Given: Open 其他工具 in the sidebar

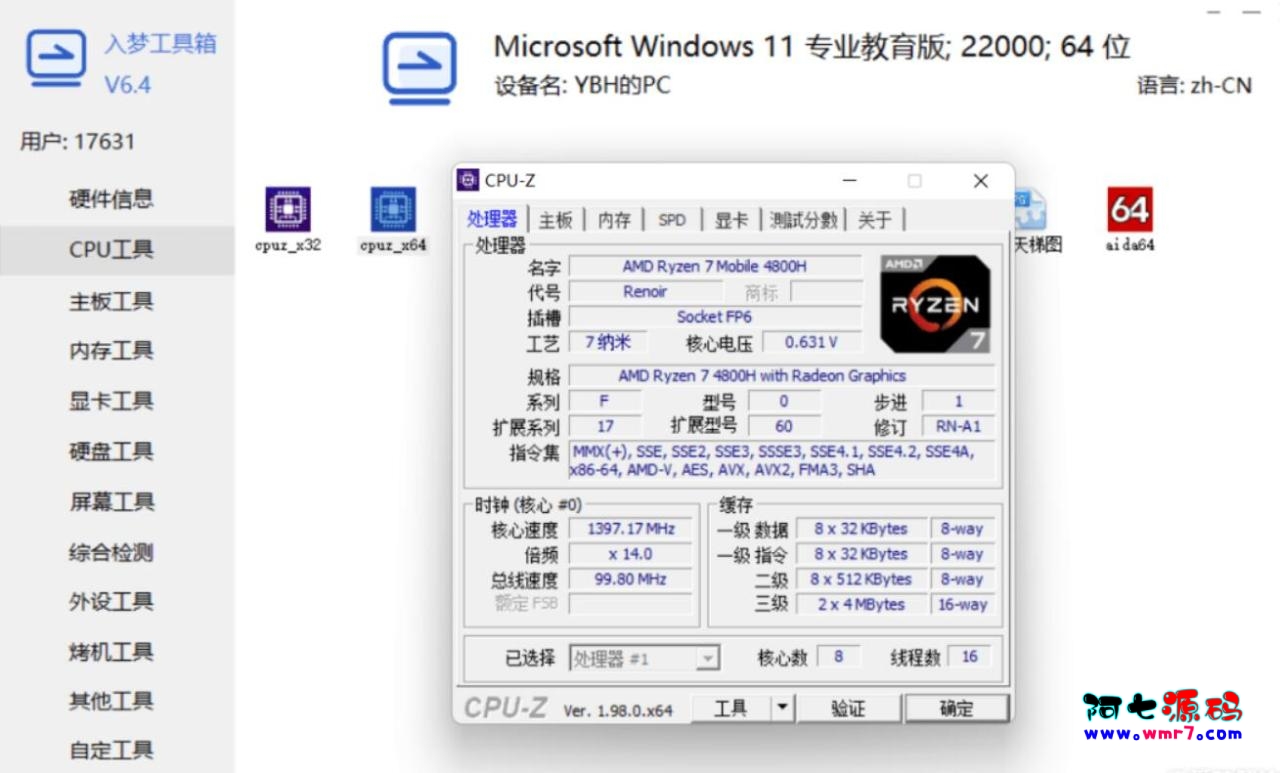Looking at the screenshot, I should (111, 701).
